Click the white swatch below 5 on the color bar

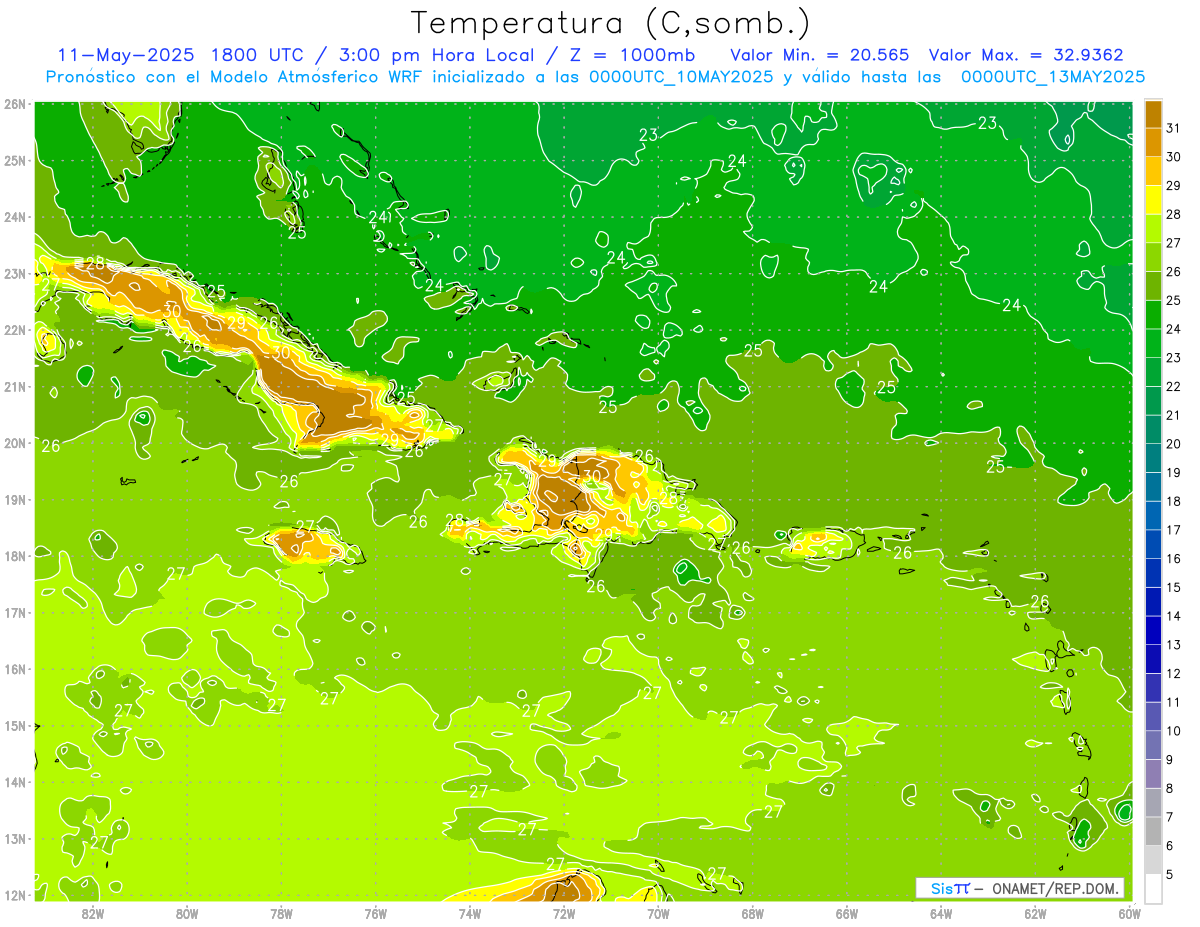click(x=1153, y=888)
